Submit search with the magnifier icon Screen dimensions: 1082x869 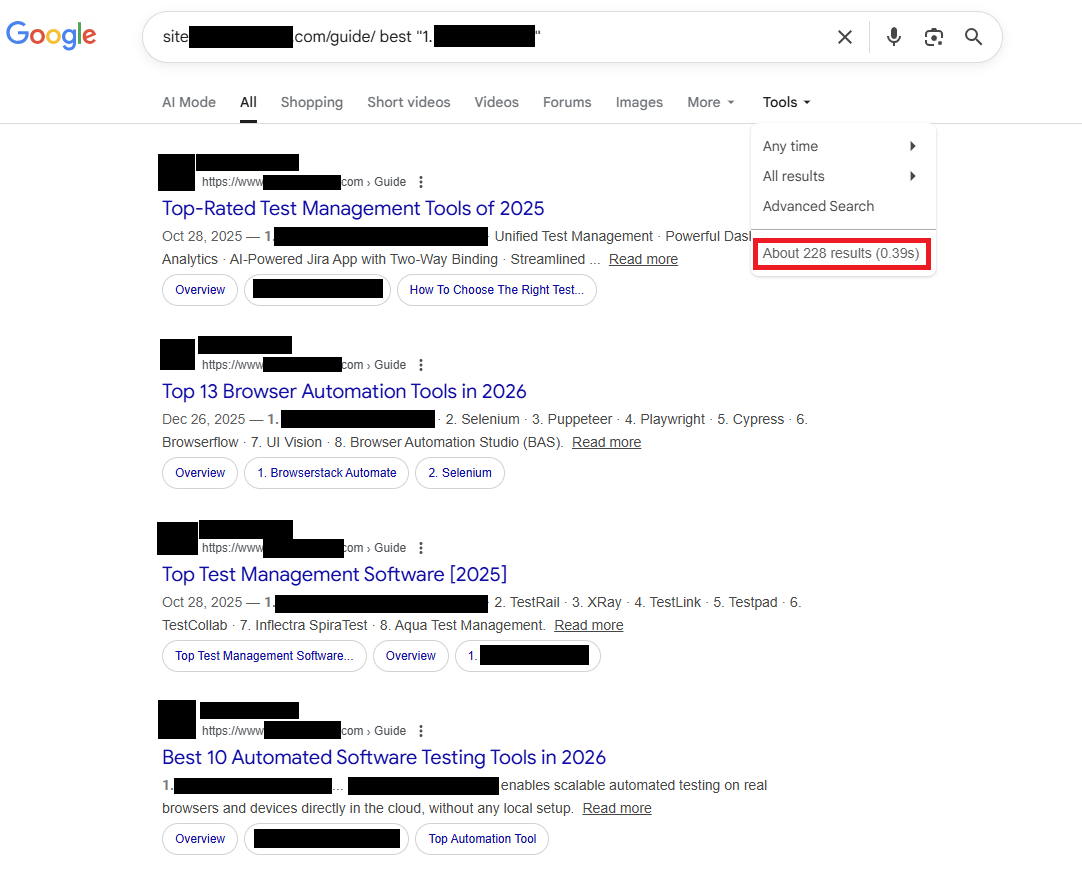coord(973,37)
